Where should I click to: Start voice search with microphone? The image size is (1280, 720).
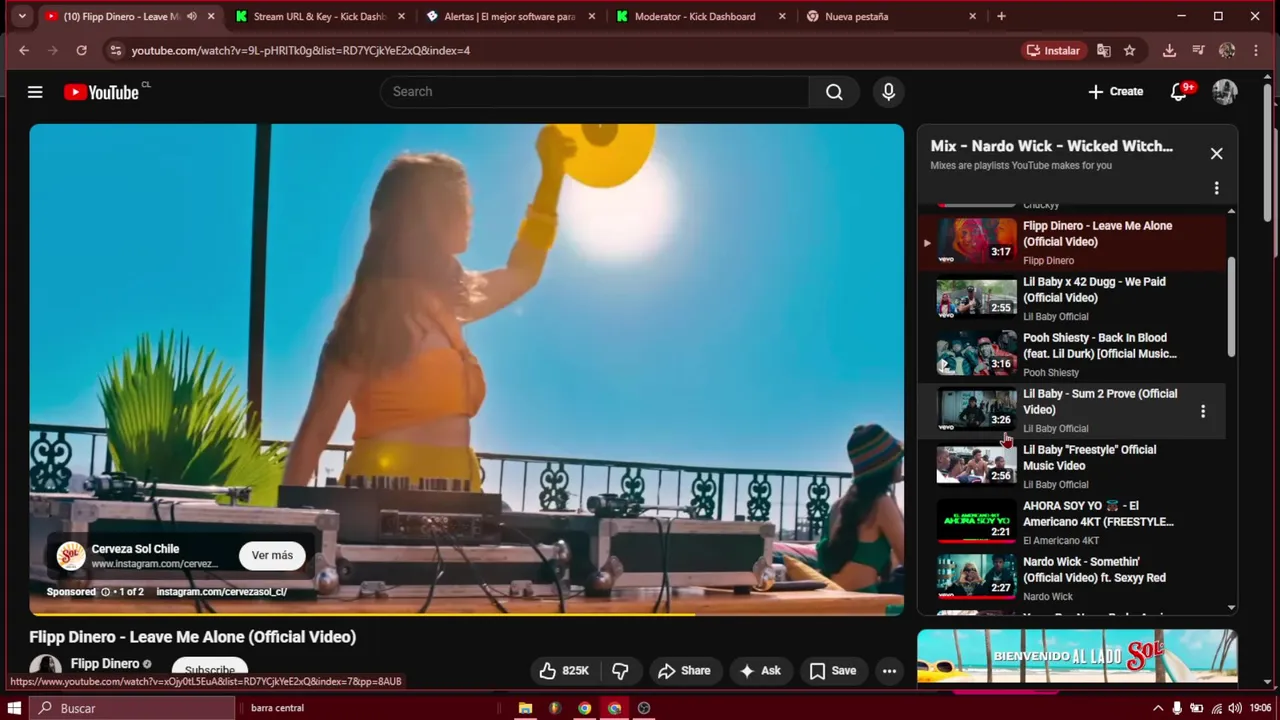888,92
